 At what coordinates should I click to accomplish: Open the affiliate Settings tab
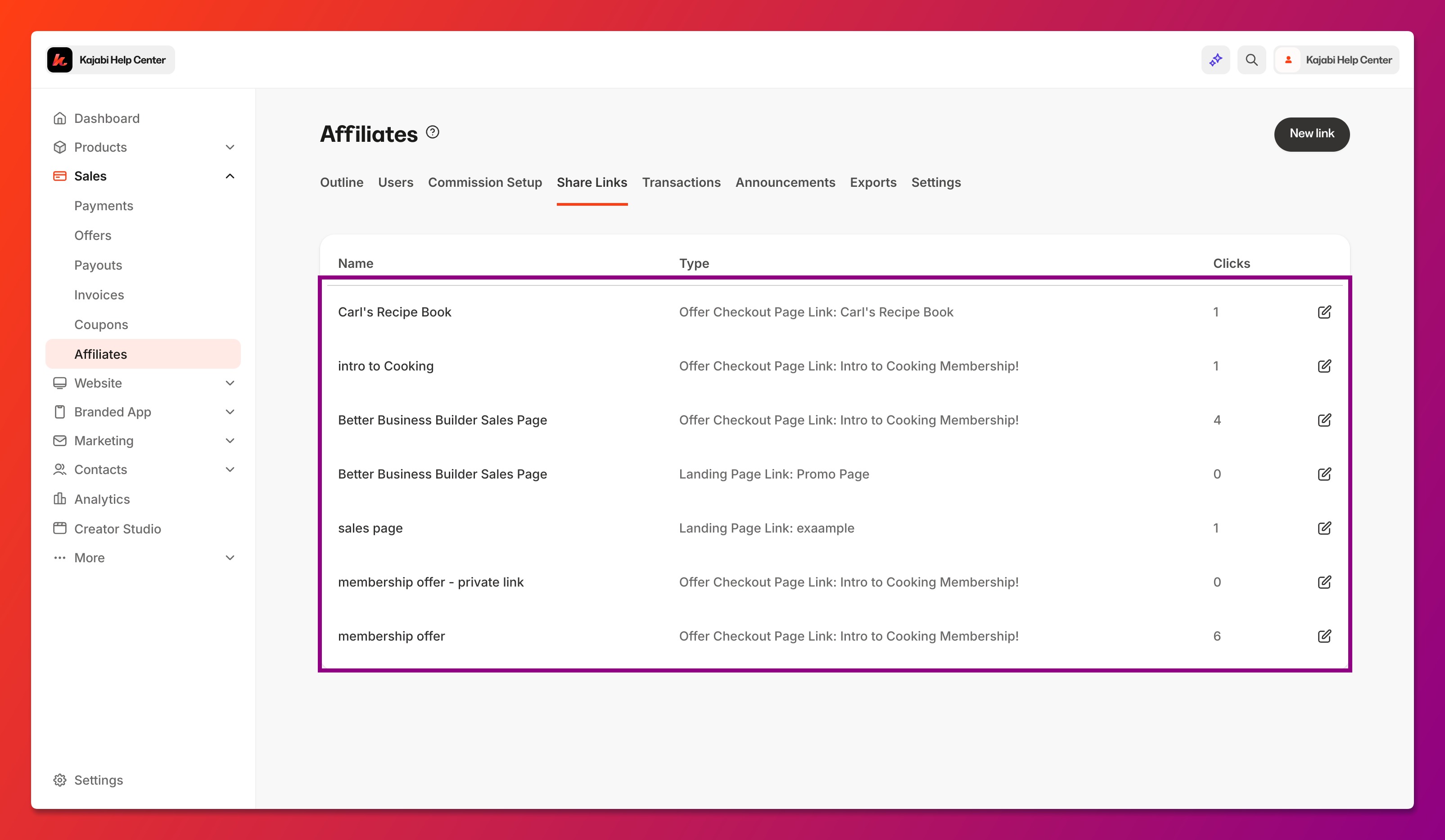[x=936, y=182]
